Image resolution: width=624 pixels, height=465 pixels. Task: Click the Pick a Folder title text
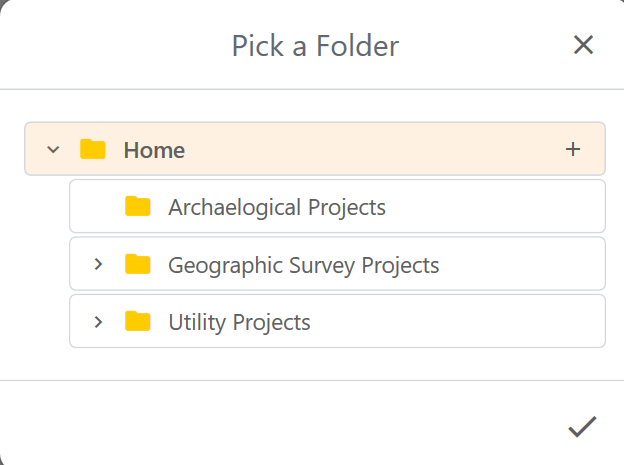click(x=315, y=45)
